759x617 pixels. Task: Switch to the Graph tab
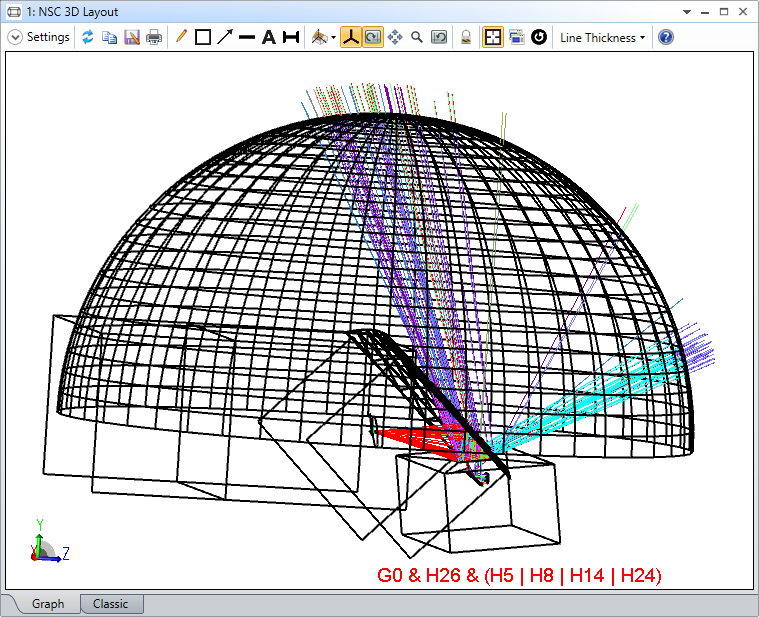tap(48, 604)
